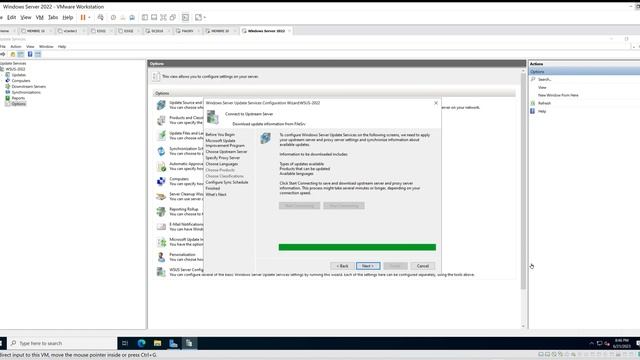Open the Products and Classifications option icon
Image resolution: width=640 pixels, height=360 pixels.
tap(161, 120)
